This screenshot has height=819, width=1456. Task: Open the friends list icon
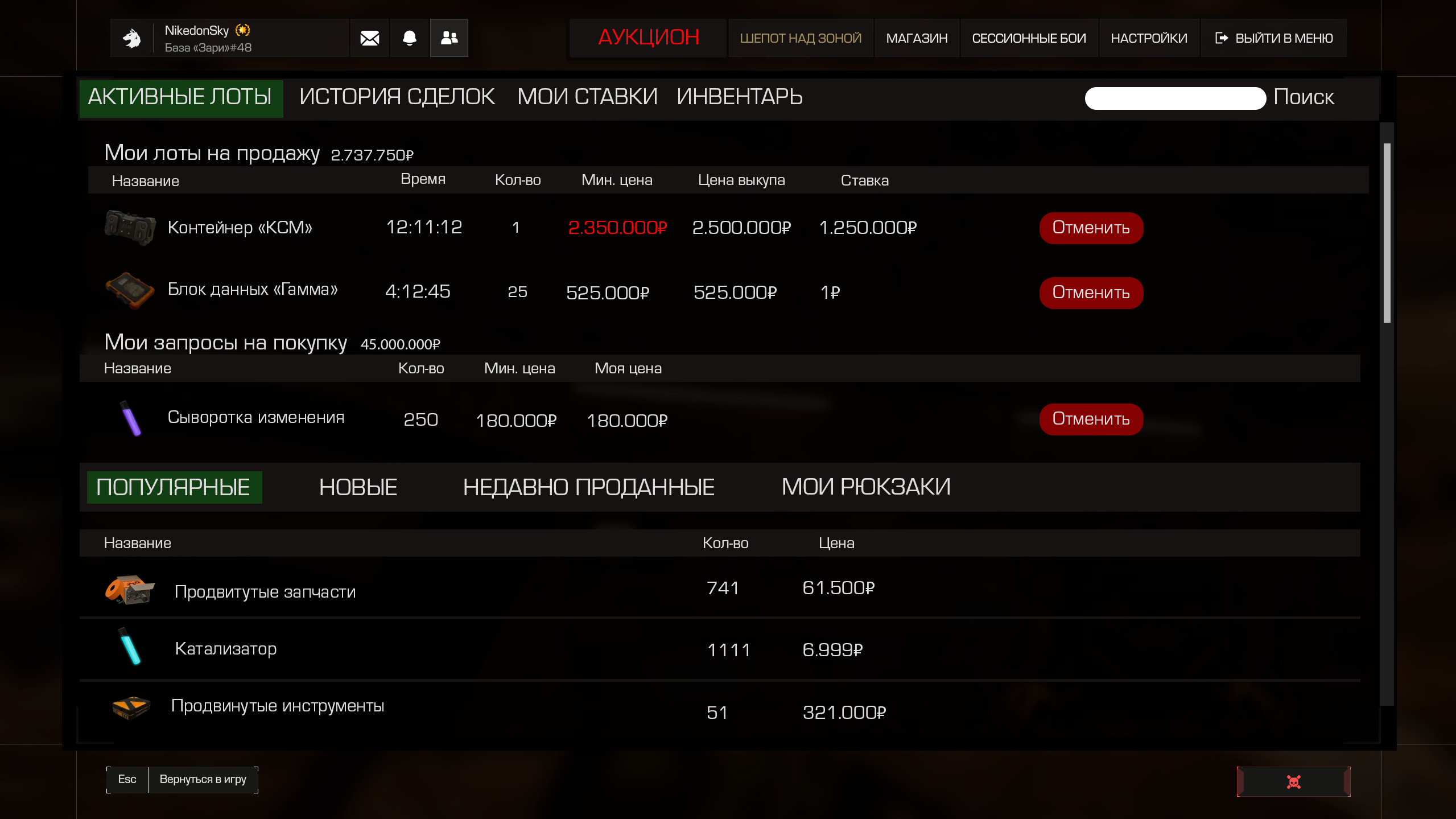tap(449, 38)
